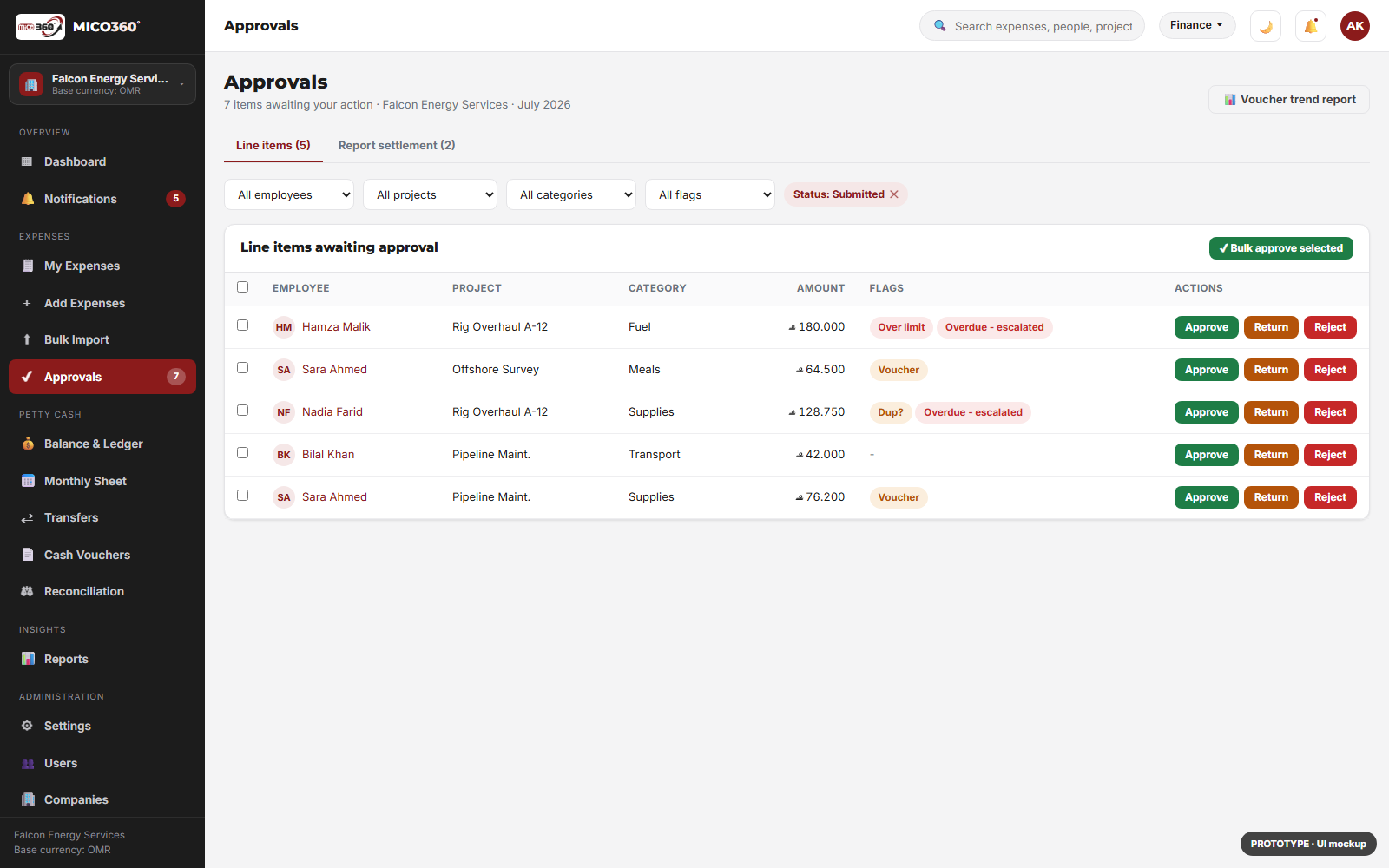The image size is (1389, 868).
Task: Check the Sara Ahmed Pipeline Maint. checkbox
Action: 243,496
